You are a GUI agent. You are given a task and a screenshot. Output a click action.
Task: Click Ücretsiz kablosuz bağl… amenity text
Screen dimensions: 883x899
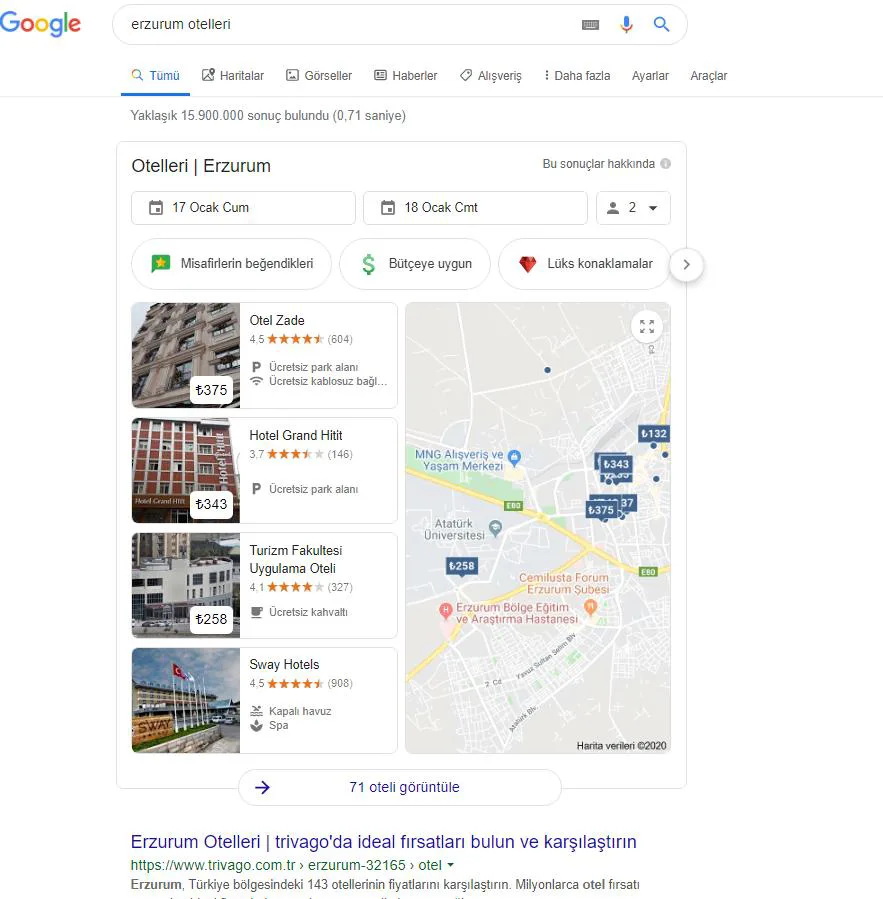click(328, 381)
